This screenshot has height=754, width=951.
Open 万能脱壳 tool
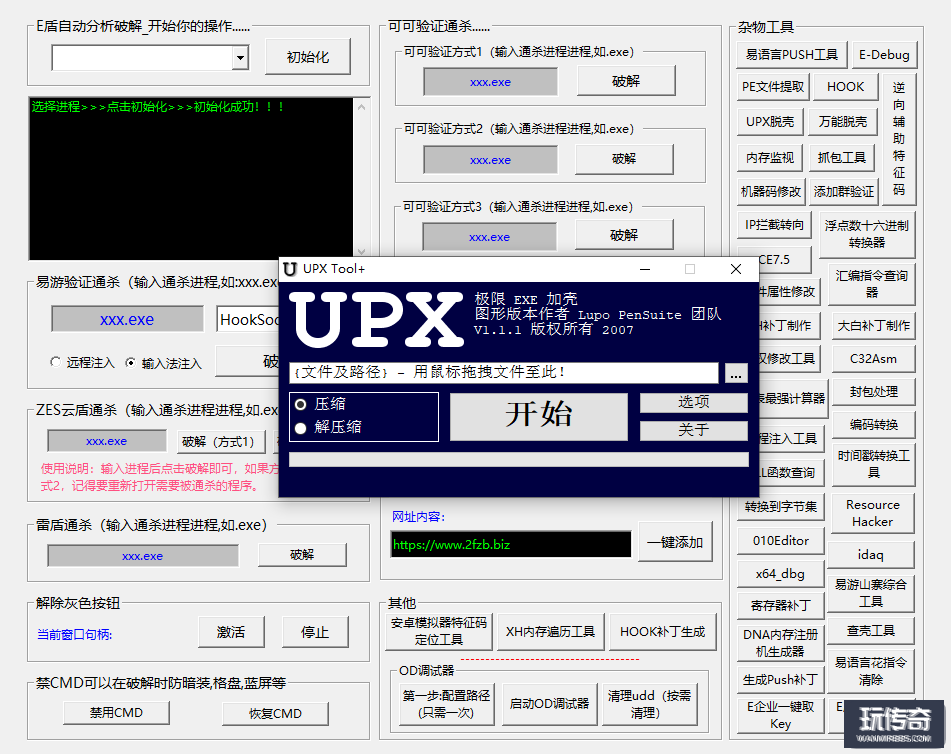click(x=842, y=122)
